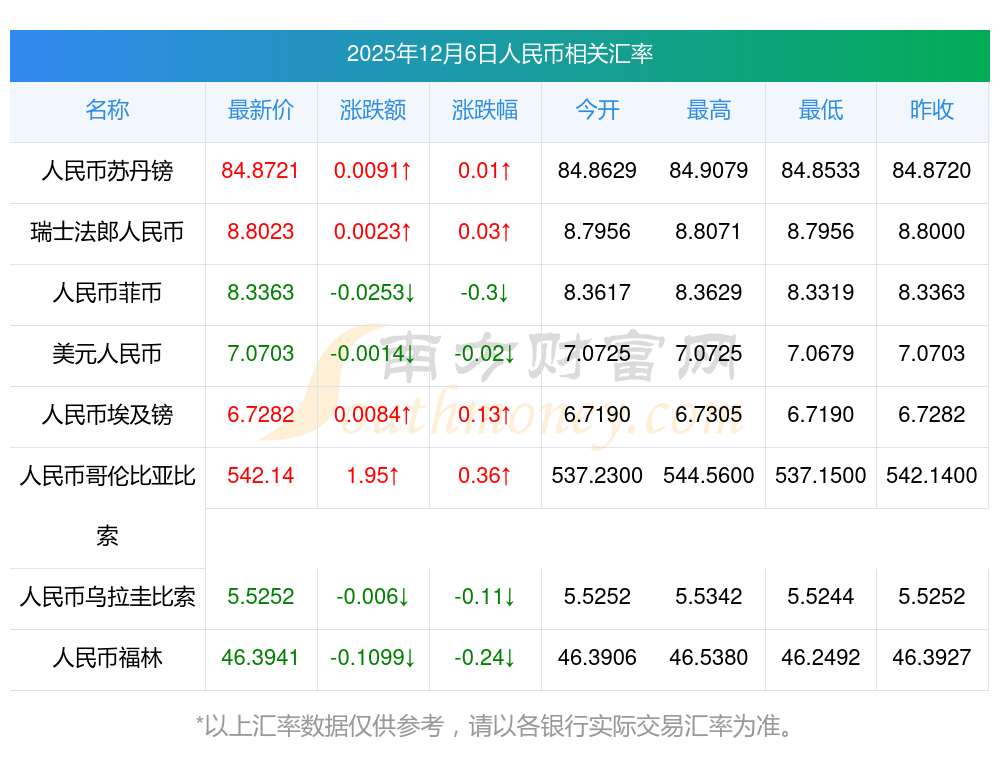This screenshot has width=1000, height=757.
Task: Click the 最高 column header
Action: click(709, 110)
